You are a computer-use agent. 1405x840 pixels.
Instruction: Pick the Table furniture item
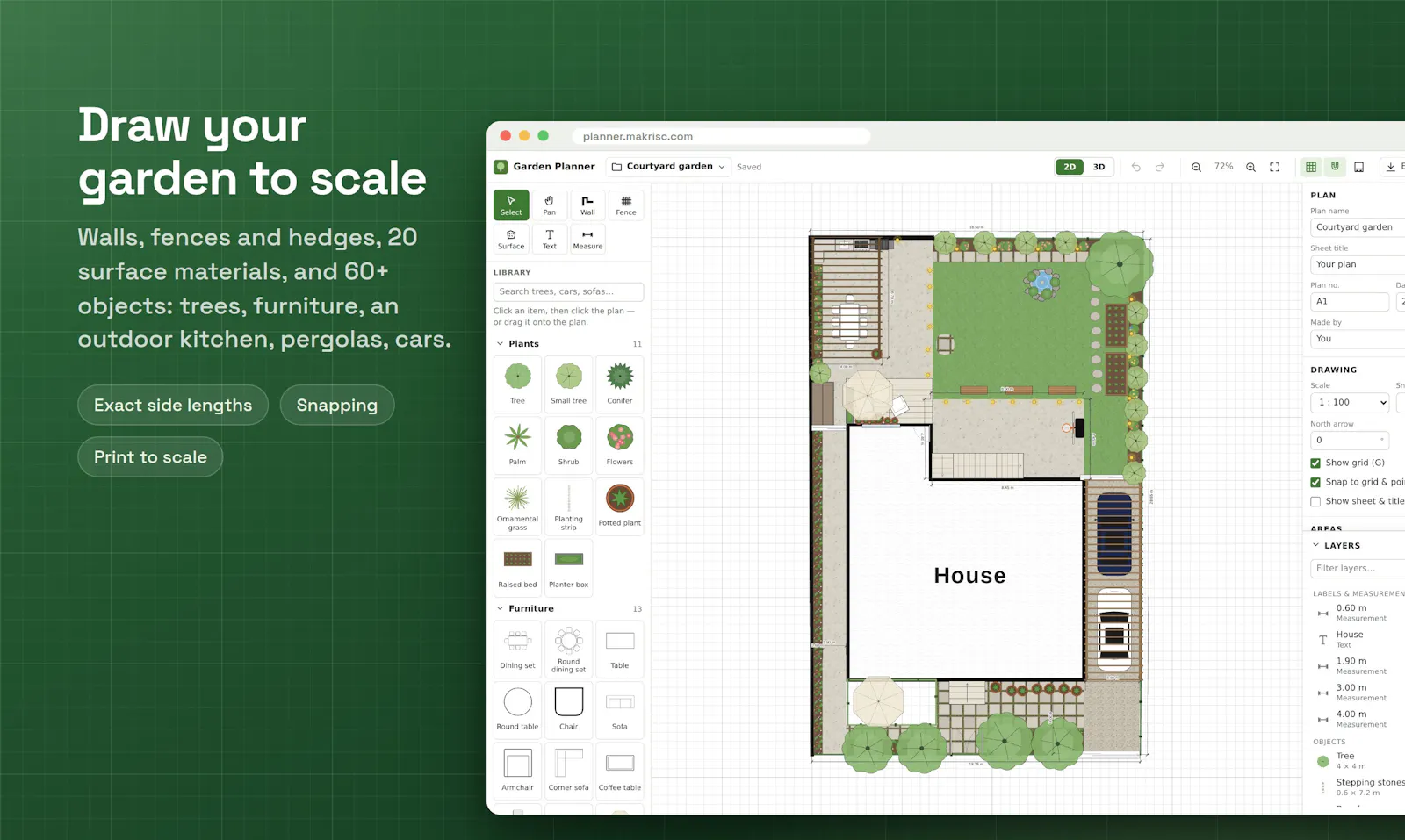click(x=620, y=649)
